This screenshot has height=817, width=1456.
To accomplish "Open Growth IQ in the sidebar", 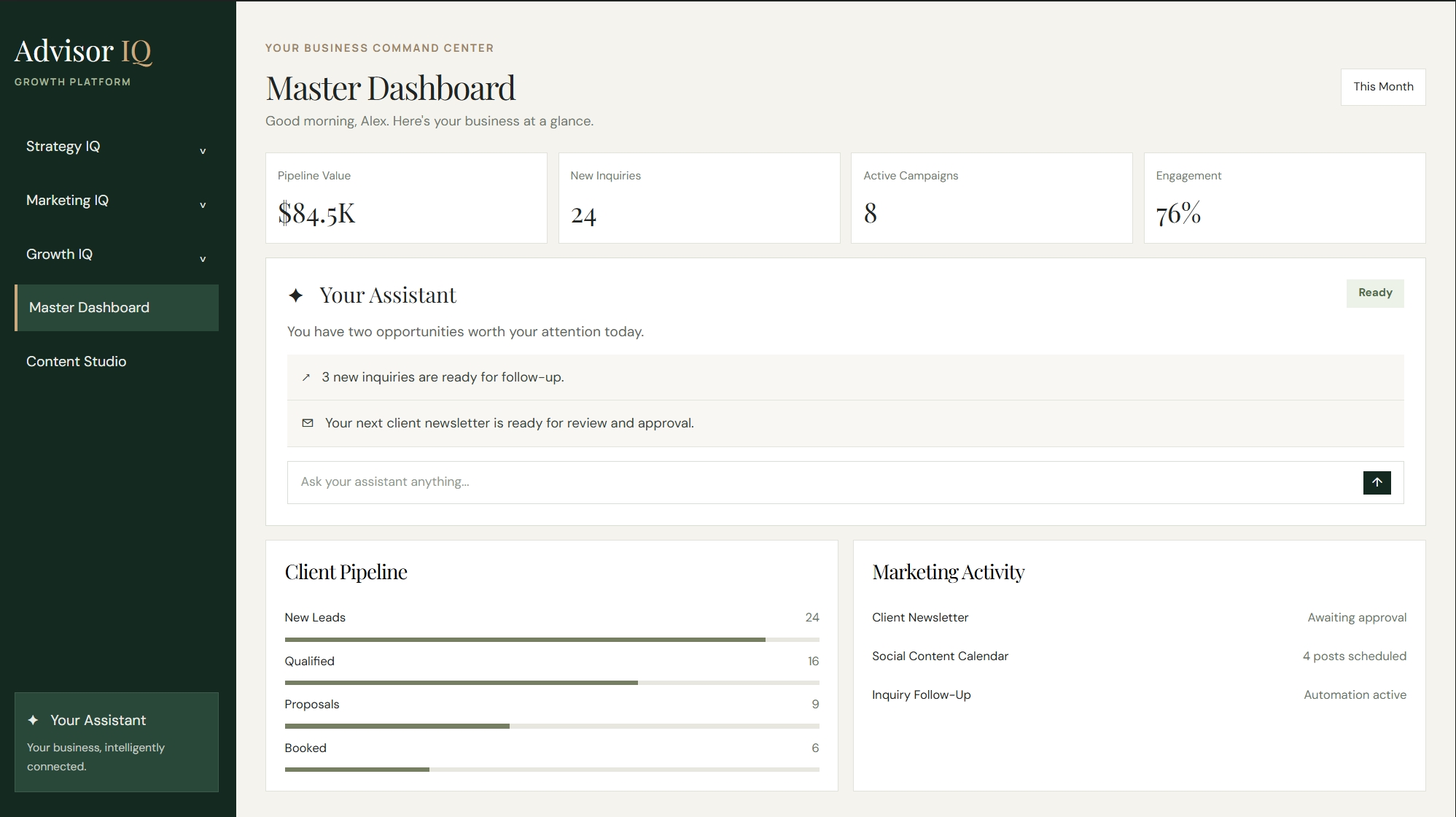I will (x=117, y=255).
